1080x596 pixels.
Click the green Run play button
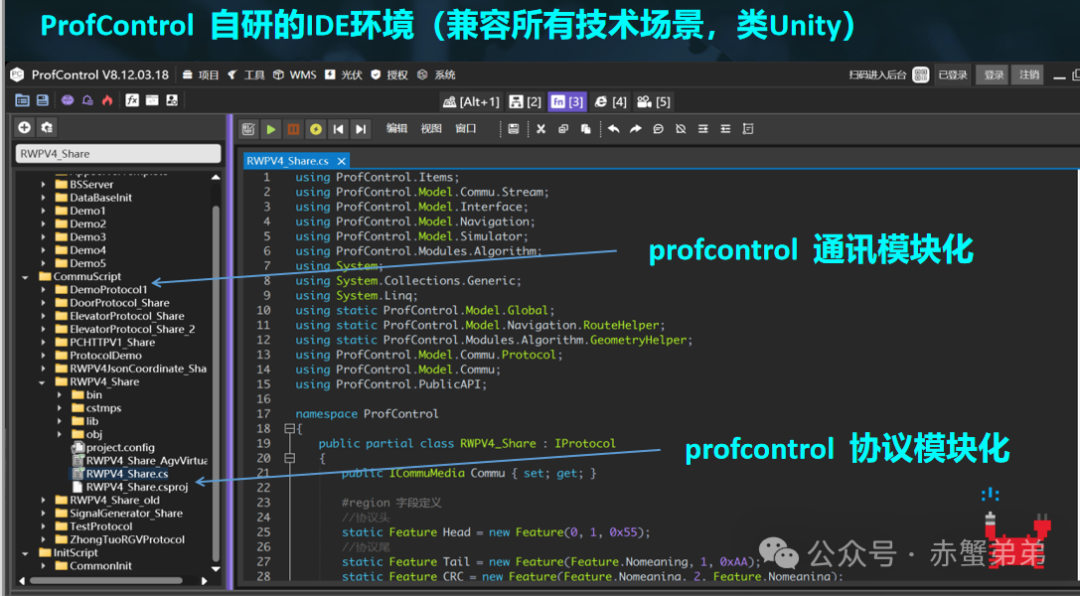(x=271, y=129)
